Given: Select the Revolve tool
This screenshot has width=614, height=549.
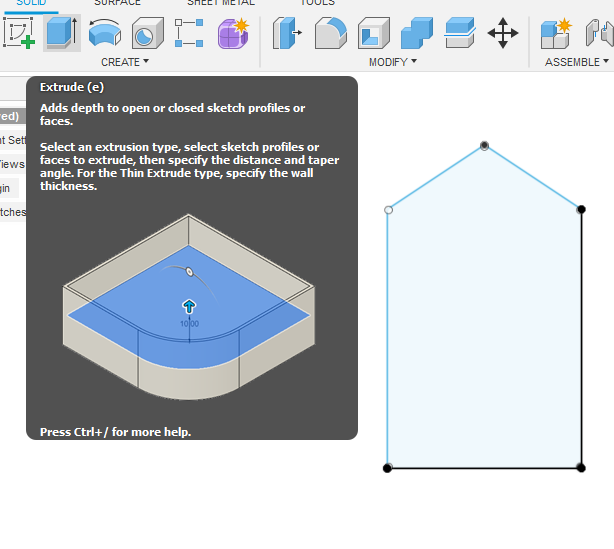Looking at the screenshot, I should coord(105,33).
